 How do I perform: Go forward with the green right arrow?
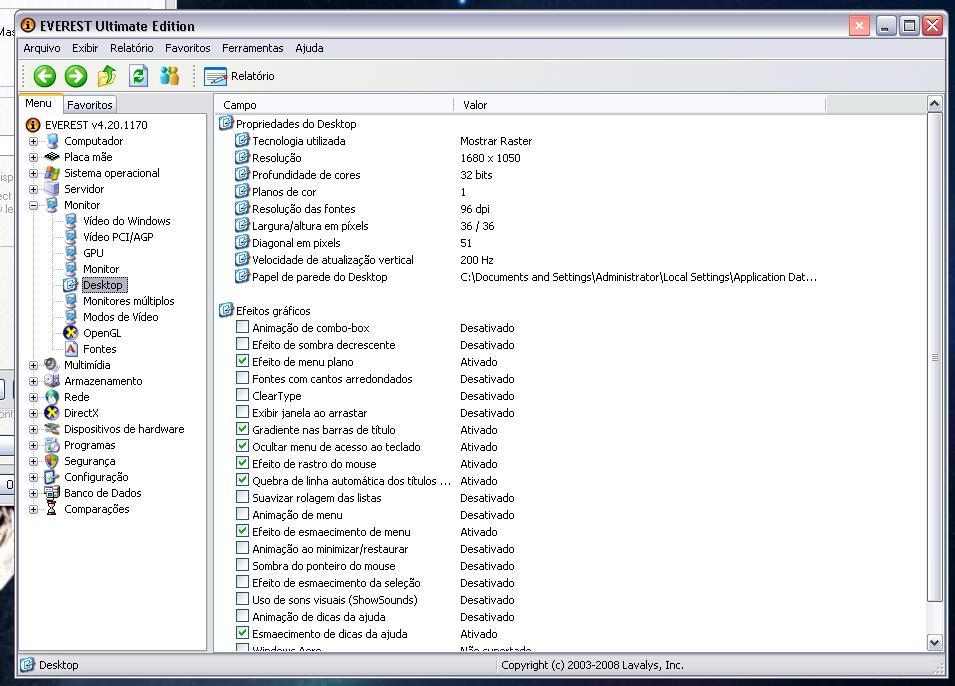tap(76, 76)
